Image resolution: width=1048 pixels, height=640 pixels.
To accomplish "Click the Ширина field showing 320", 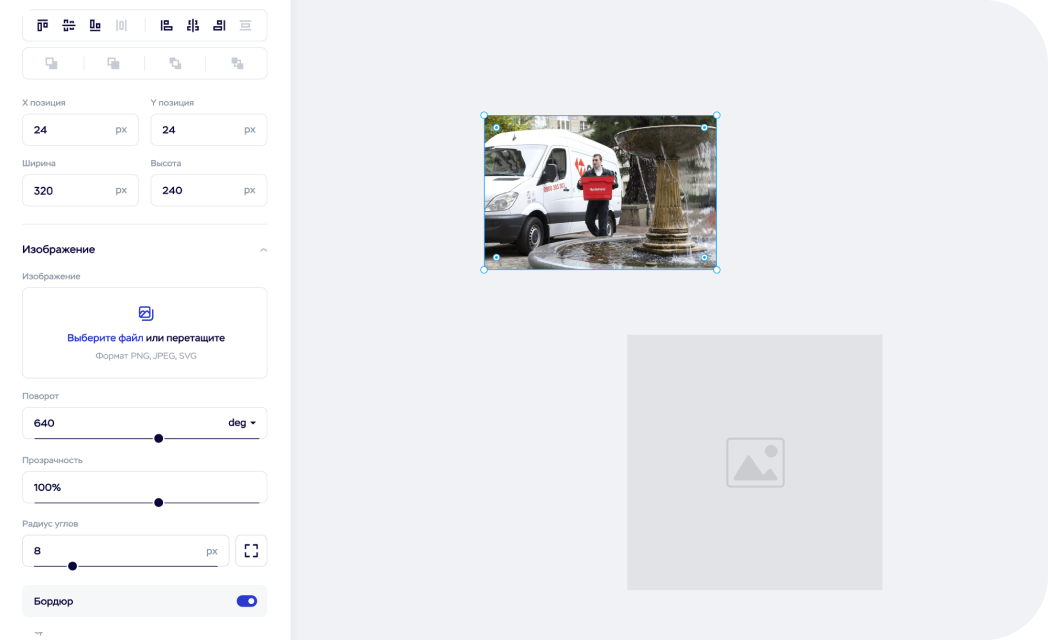I will [72, 190].
